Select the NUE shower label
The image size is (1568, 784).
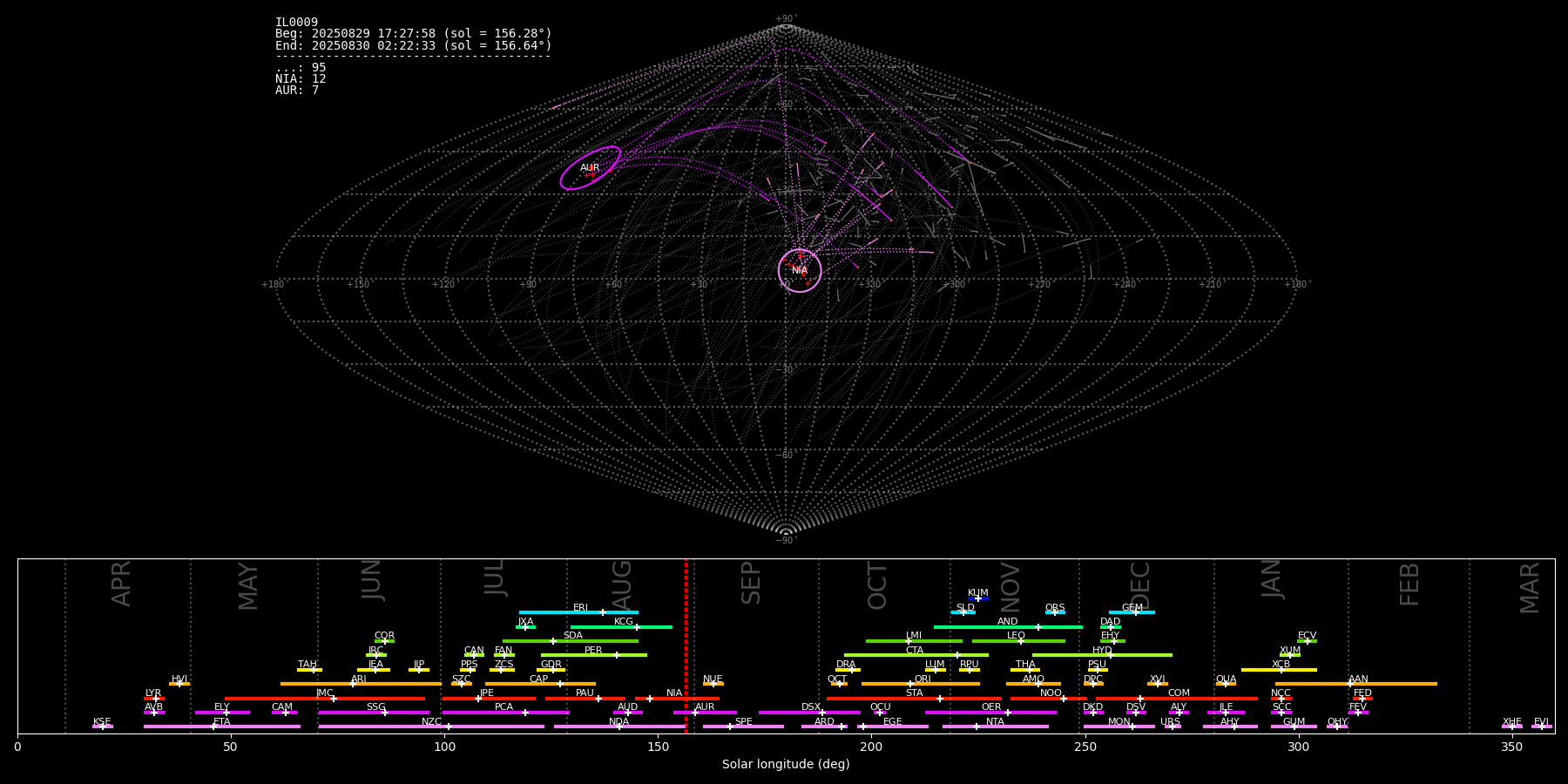[713, 679]
